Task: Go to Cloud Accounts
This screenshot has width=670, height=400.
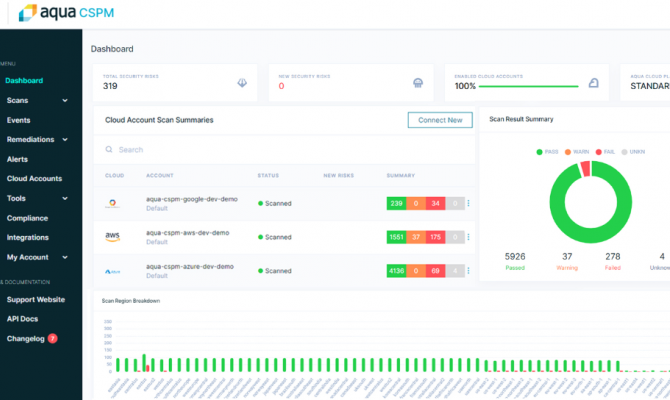Action: pos(34,178)
